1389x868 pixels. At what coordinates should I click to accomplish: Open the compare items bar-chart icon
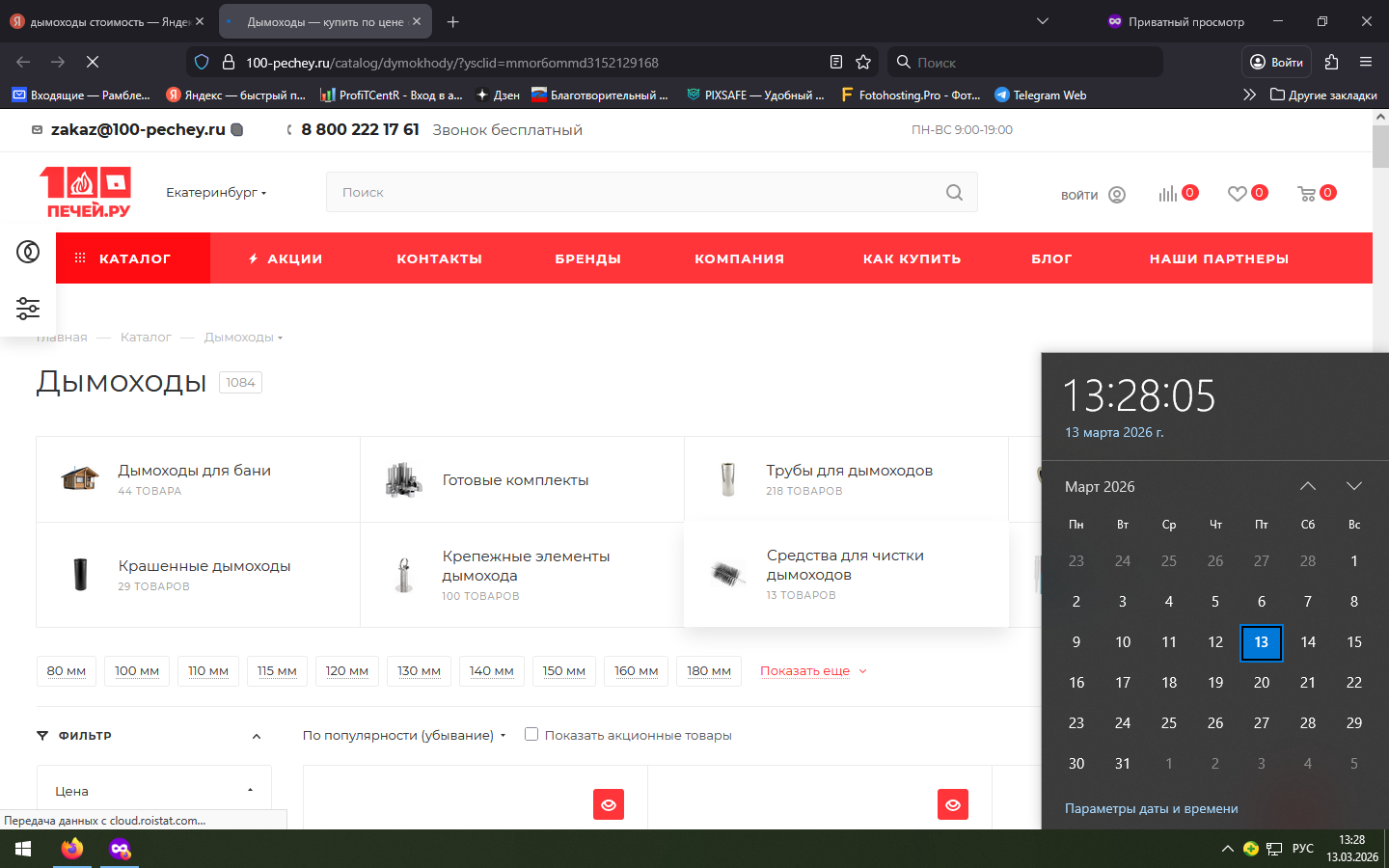click(x=1168, y=194)
